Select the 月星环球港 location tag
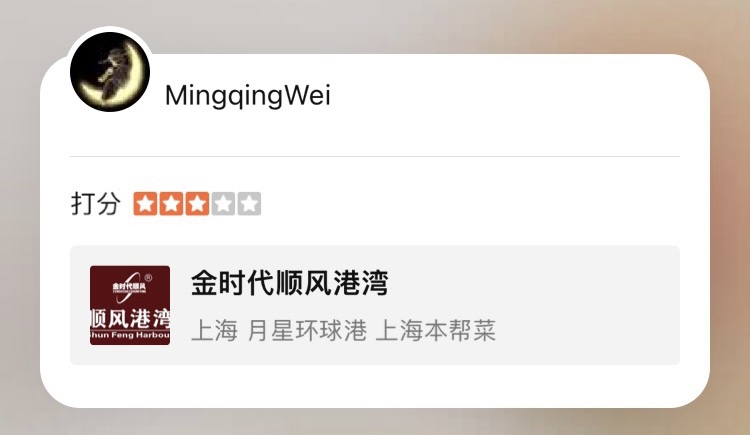The height and width of the screenshot is (435, 750). coord(307,331)
